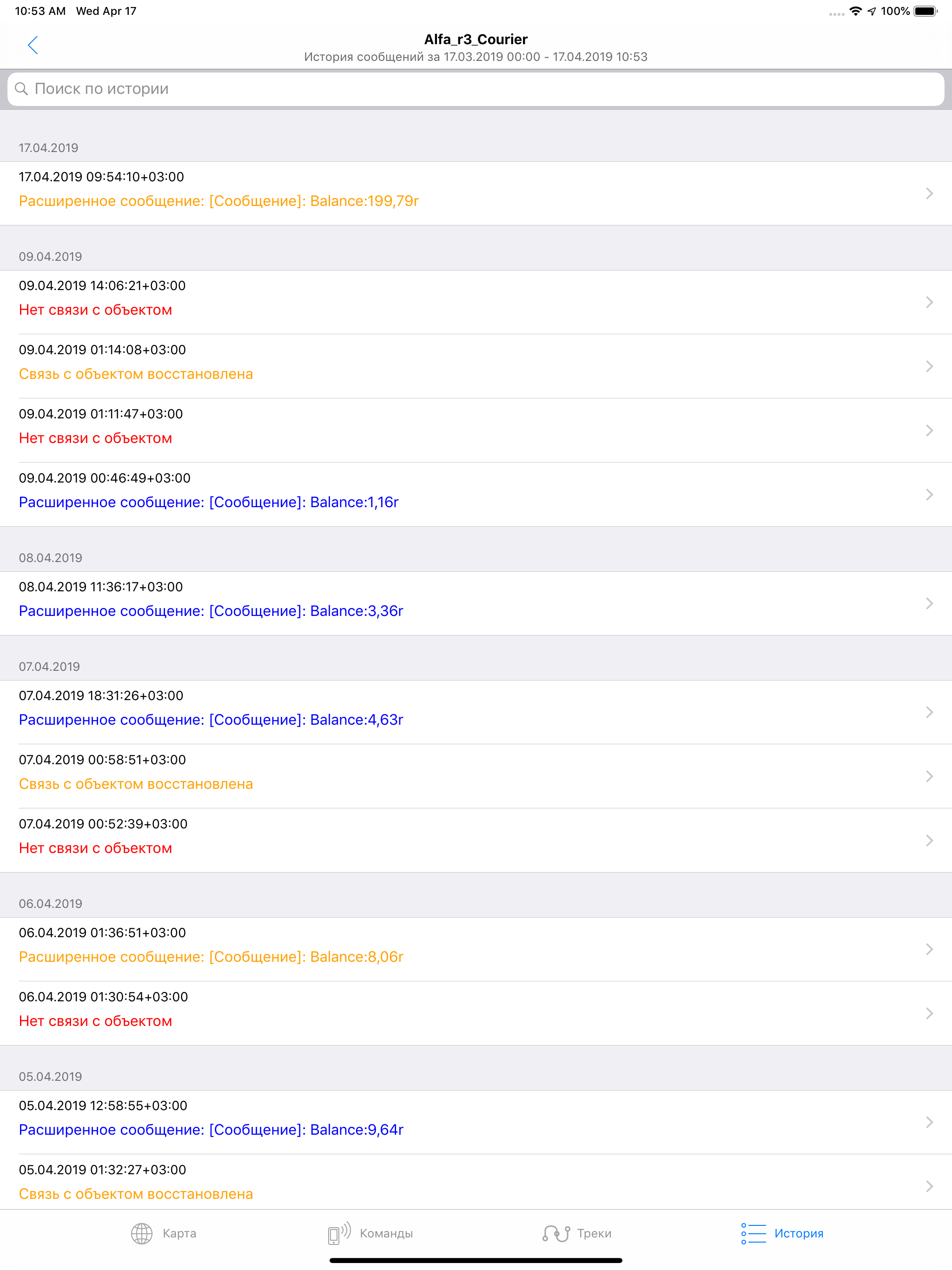Click the 08.04.2019 section header

point(51,557)
